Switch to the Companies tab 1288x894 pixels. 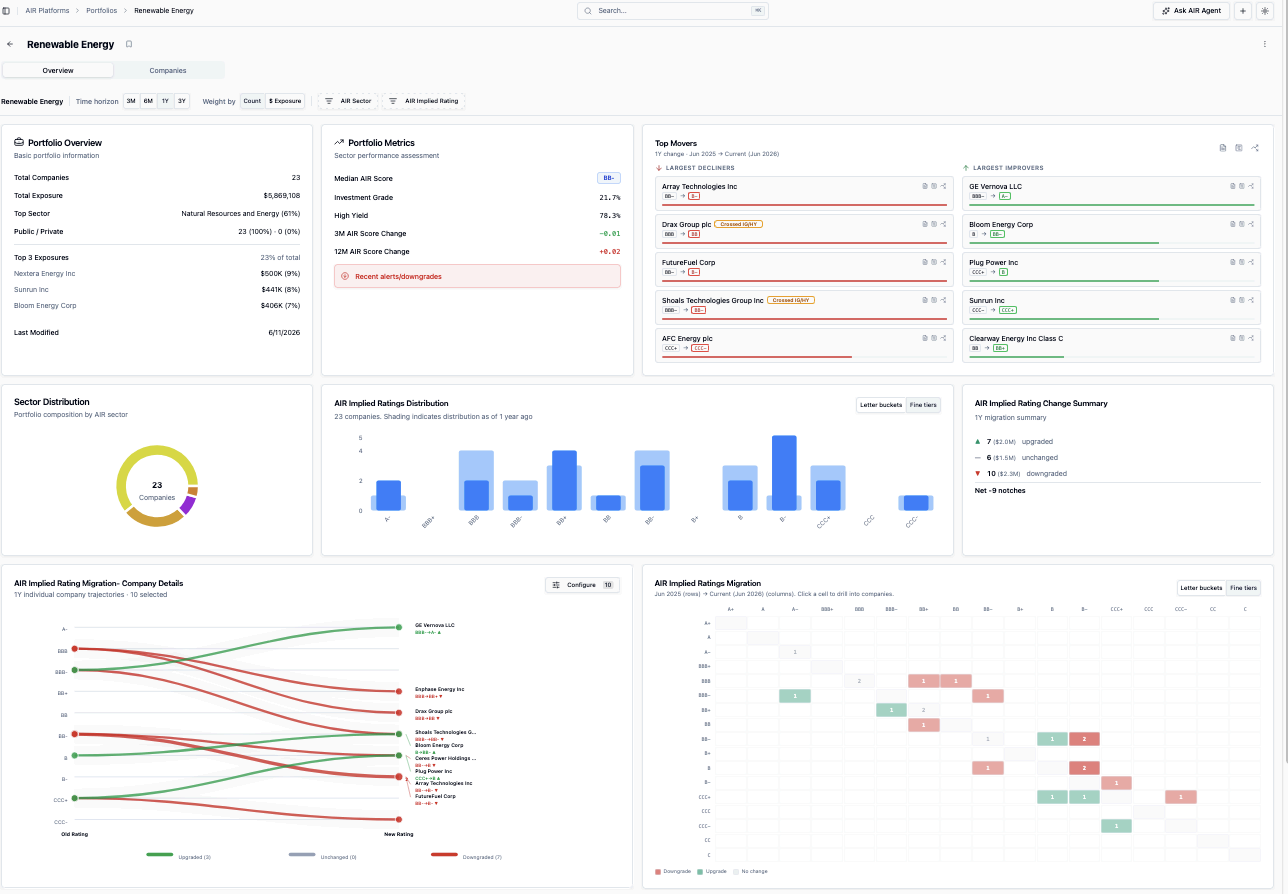point(168,71)
